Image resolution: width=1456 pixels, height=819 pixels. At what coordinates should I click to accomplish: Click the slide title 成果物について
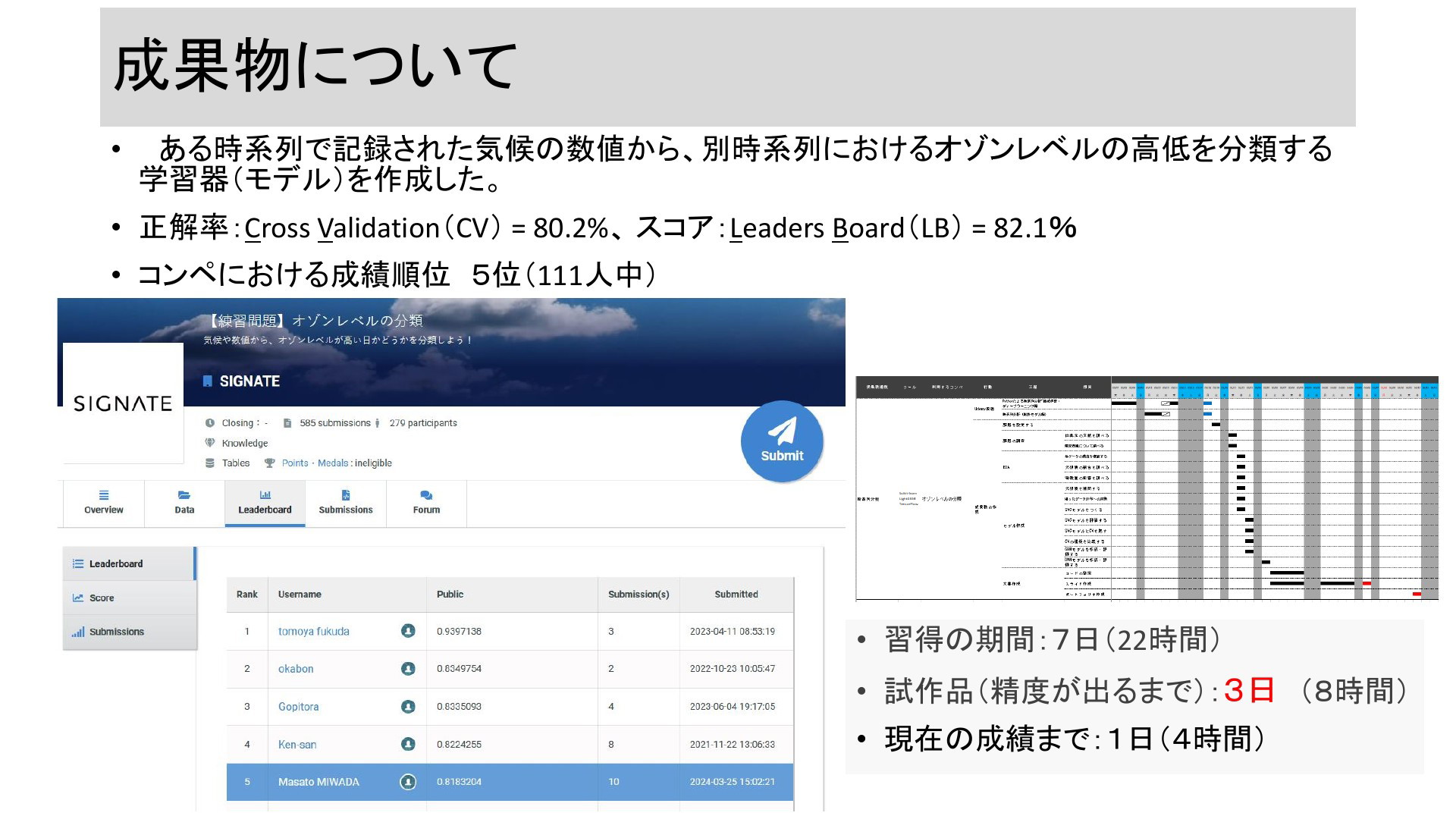click(315, 67)
